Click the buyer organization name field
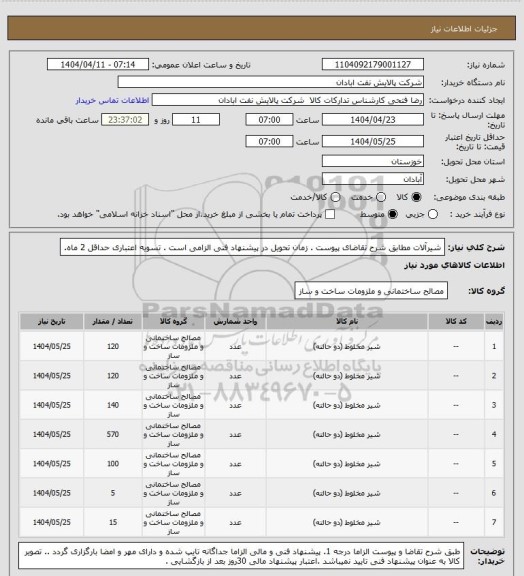524x576 pixels. [270, 82]
